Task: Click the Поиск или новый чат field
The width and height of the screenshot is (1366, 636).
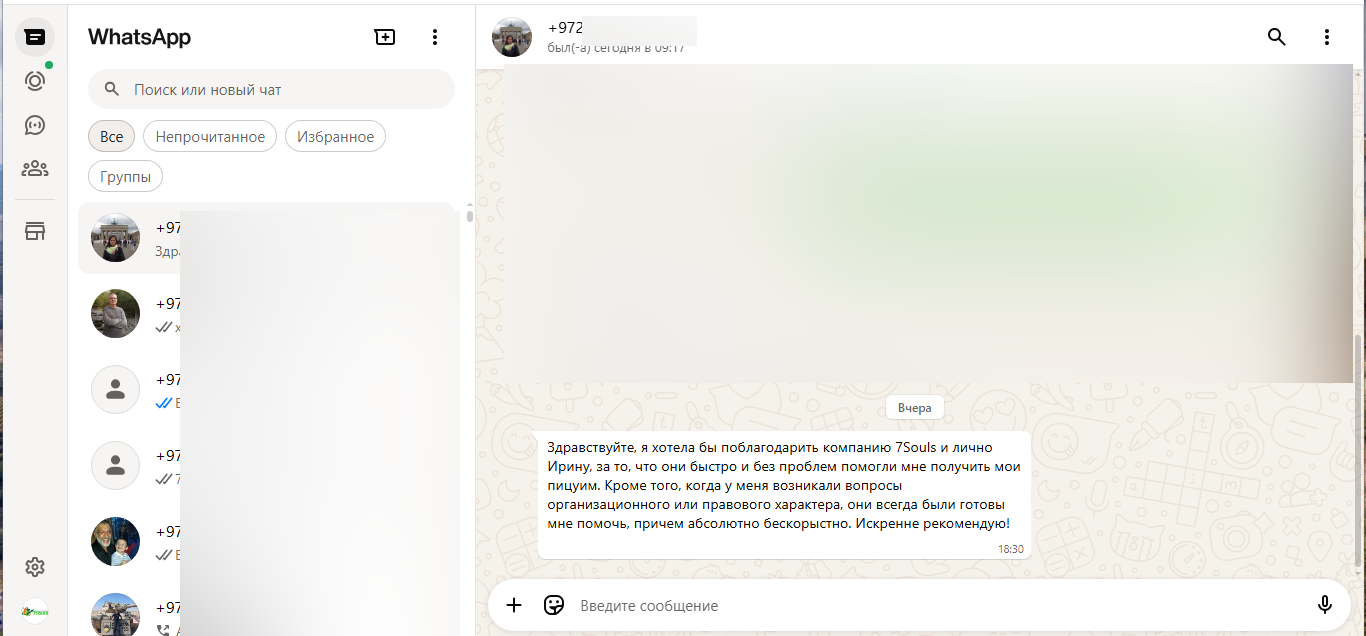Action: (x=271, y=89)
